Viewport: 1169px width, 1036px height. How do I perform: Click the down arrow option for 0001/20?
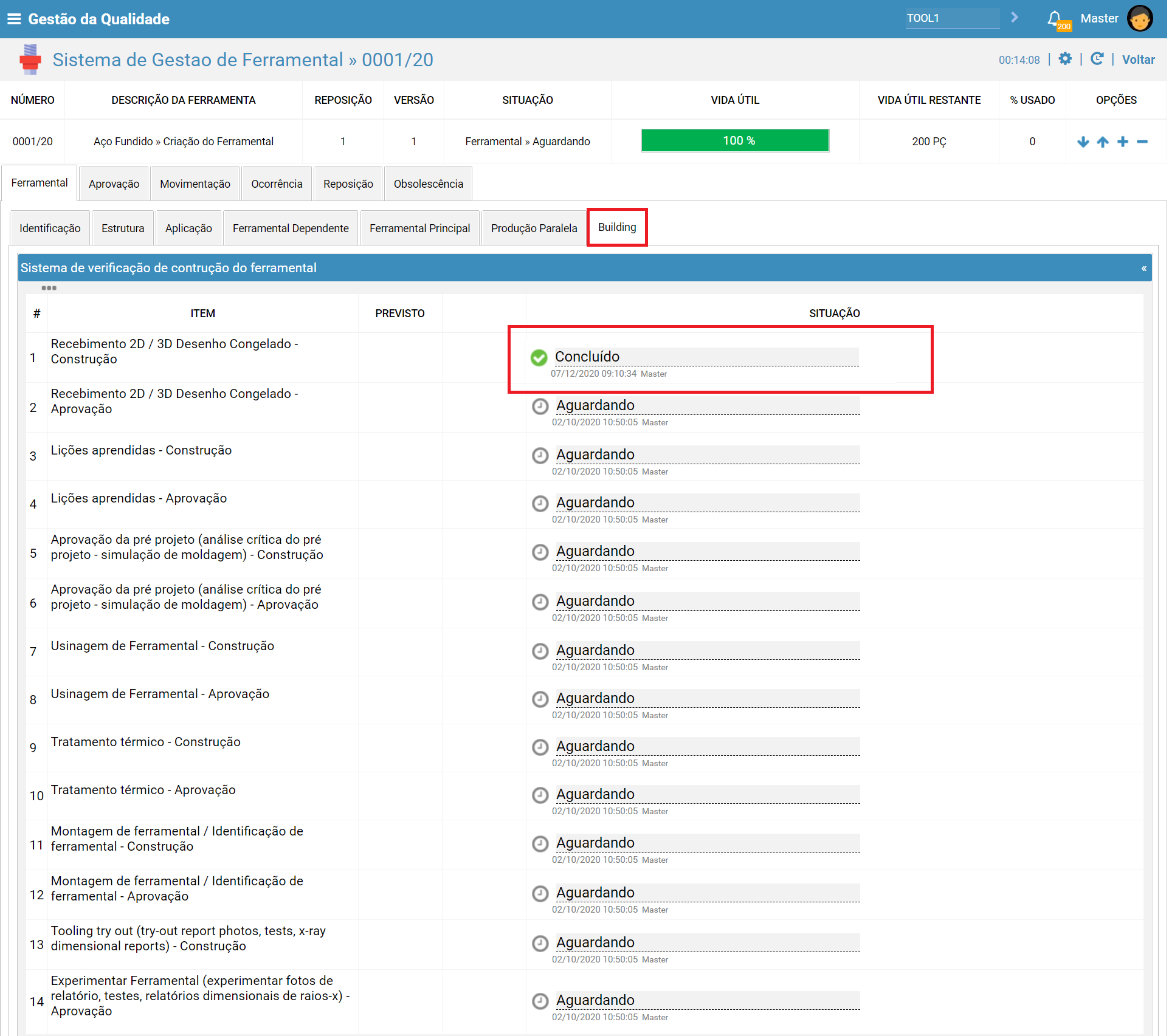(1084, 142)
